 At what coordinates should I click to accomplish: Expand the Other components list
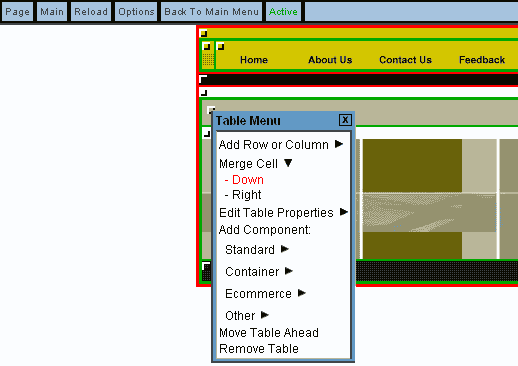247,316
